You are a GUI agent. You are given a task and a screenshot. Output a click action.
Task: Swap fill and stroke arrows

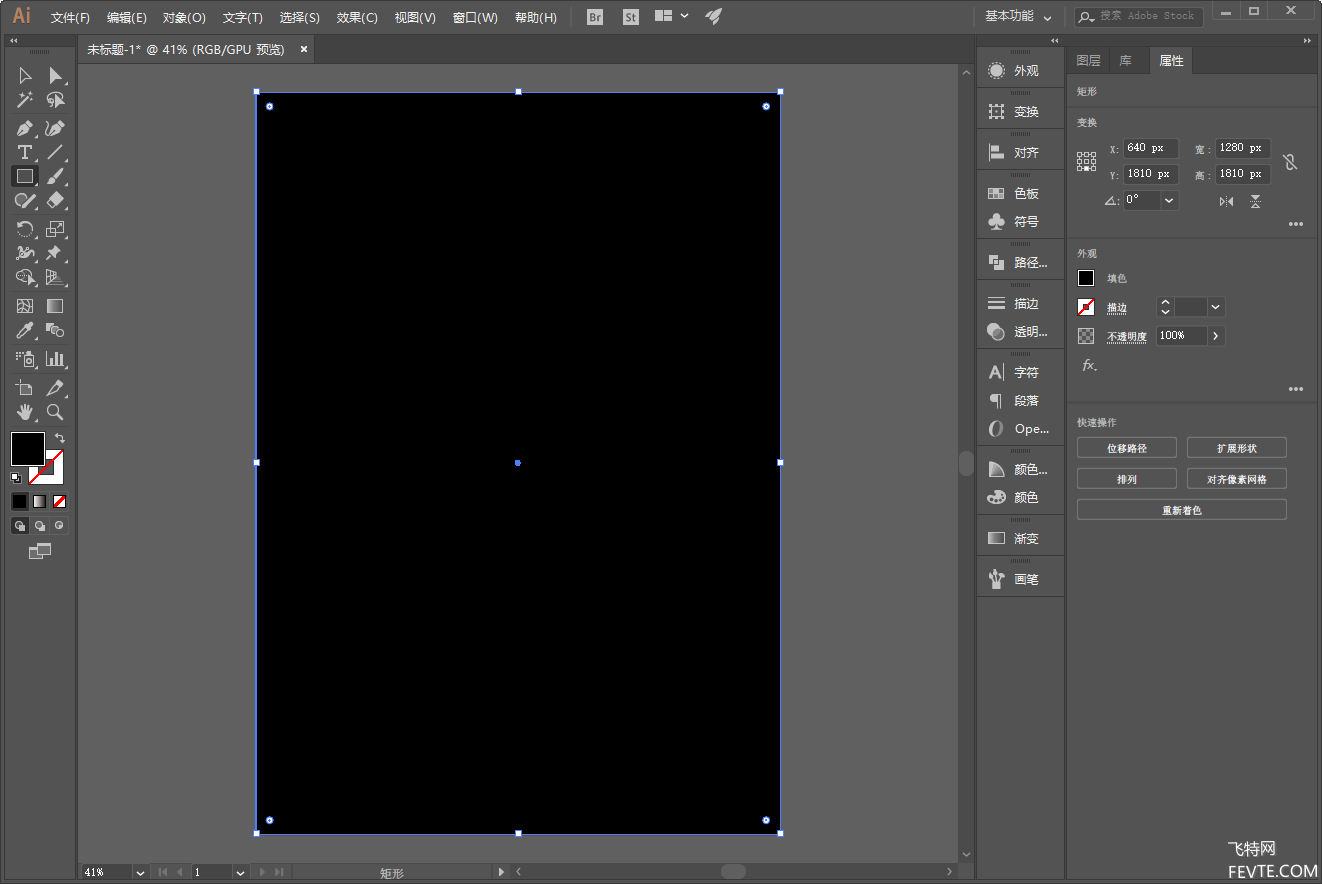click(x=60, y=438)
